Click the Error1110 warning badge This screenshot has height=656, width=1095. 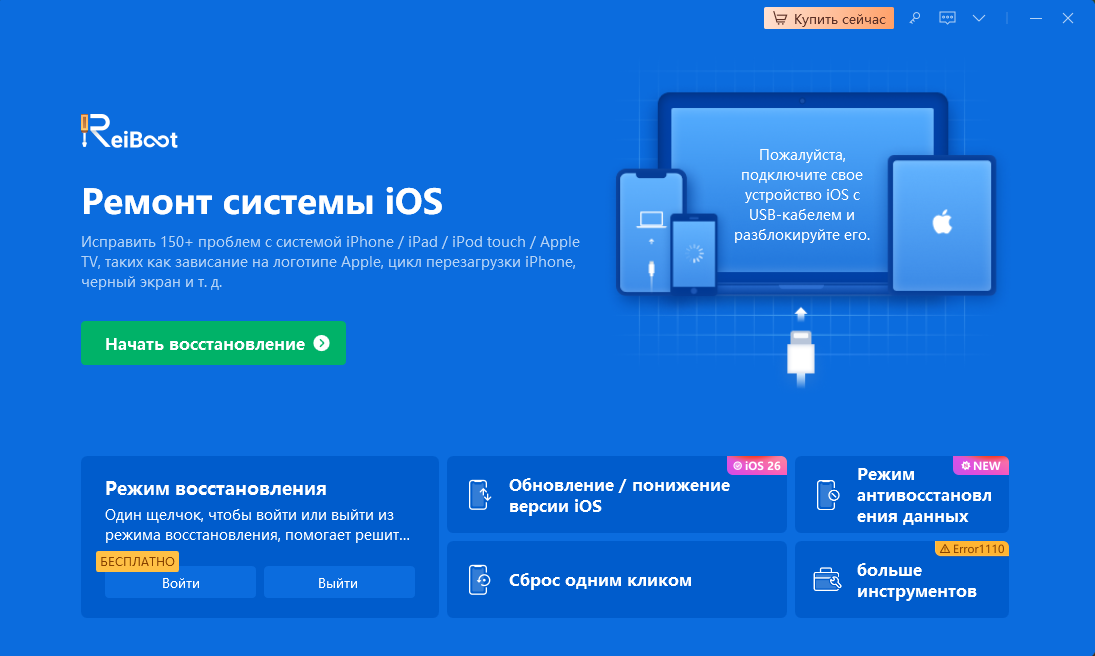[971, 548]
